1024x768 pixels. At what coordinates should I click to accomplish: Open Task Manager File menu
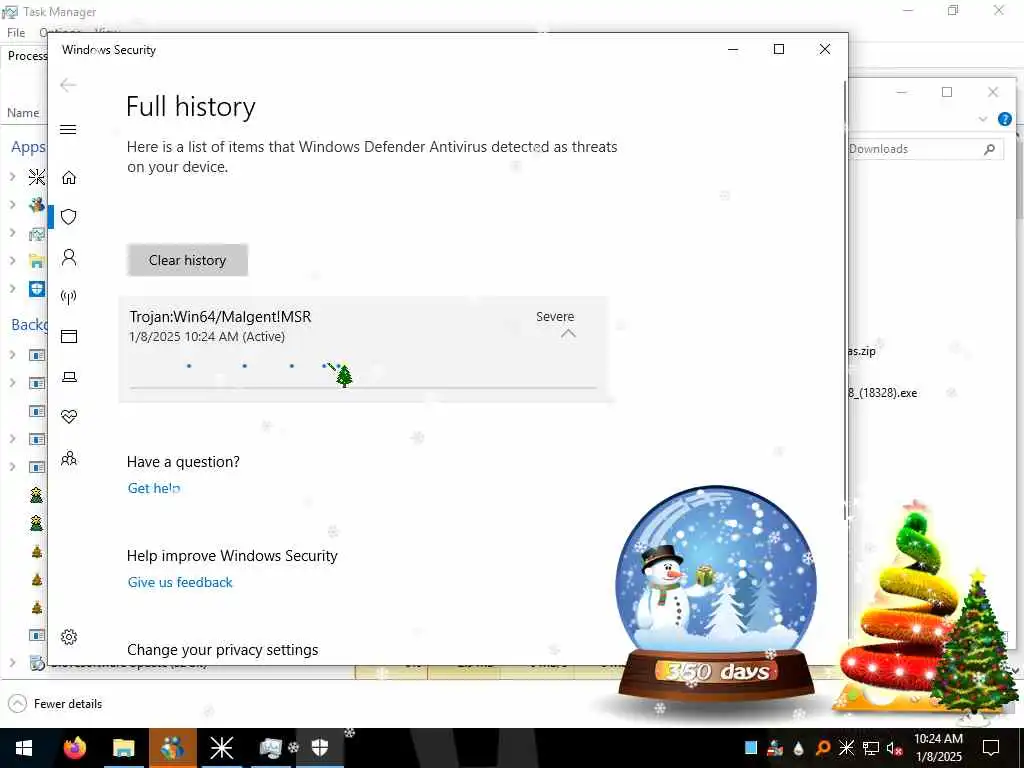[x=16, y=33]
